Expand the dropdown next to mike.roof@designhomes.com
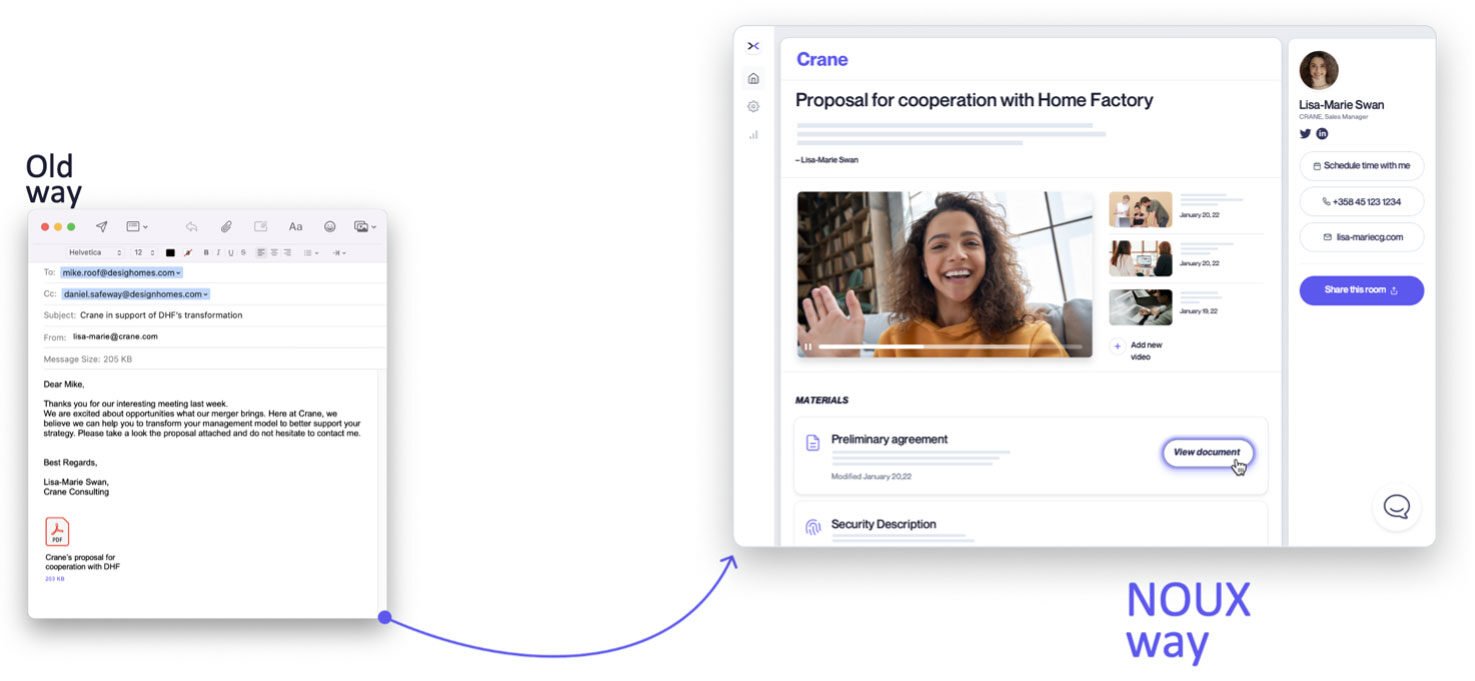Viewport: 1475px width, 681px height. click(x=180, y=272)
